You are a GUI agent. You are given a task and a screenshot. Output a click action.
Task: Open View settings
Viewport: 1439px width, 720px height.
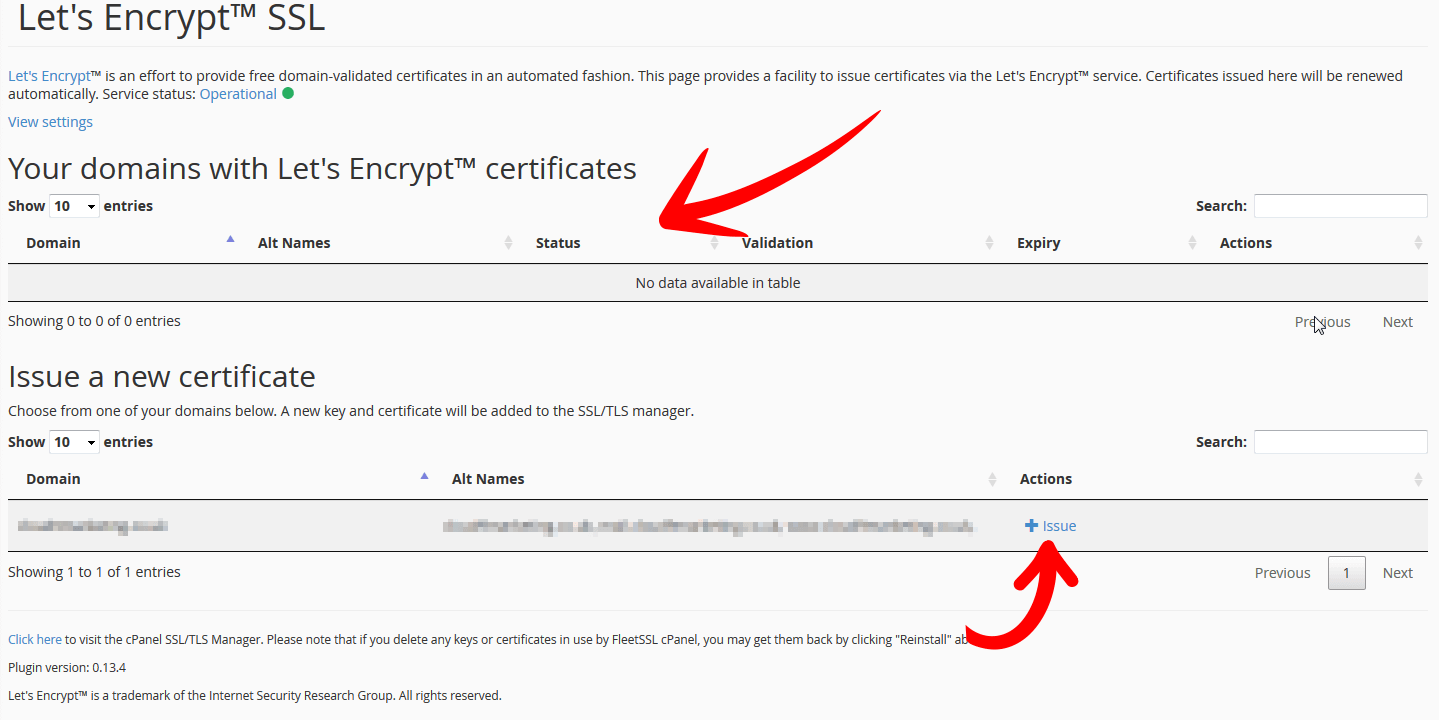pos(50,121)
